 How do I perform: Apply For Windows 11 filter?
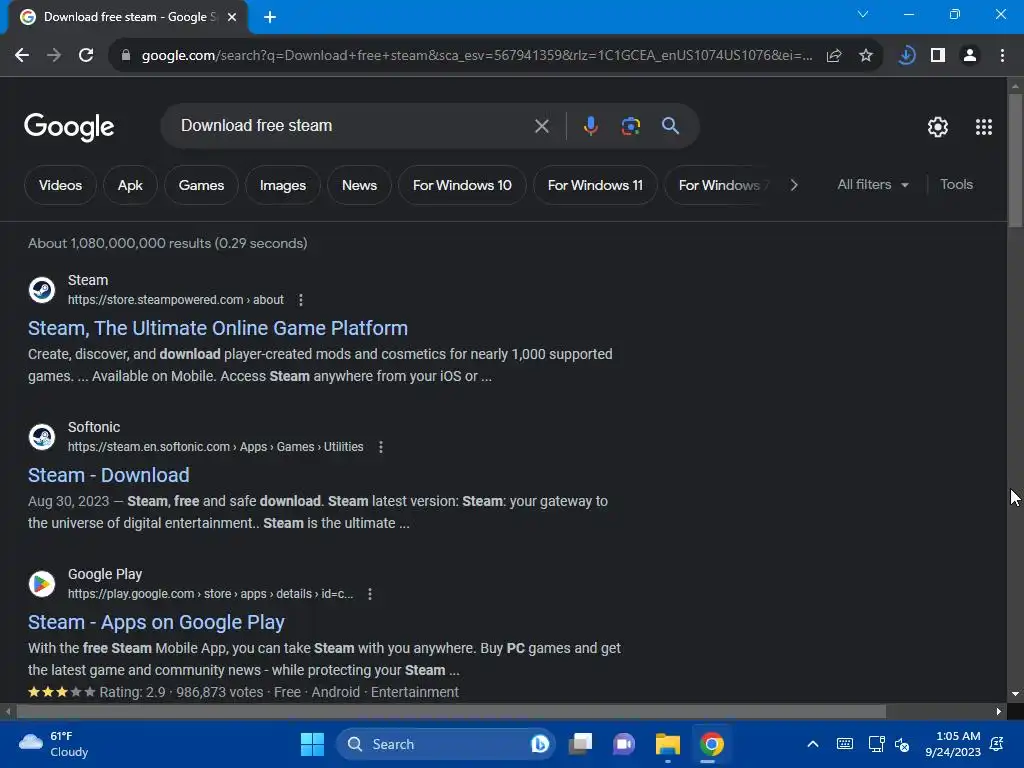[595, 185]
